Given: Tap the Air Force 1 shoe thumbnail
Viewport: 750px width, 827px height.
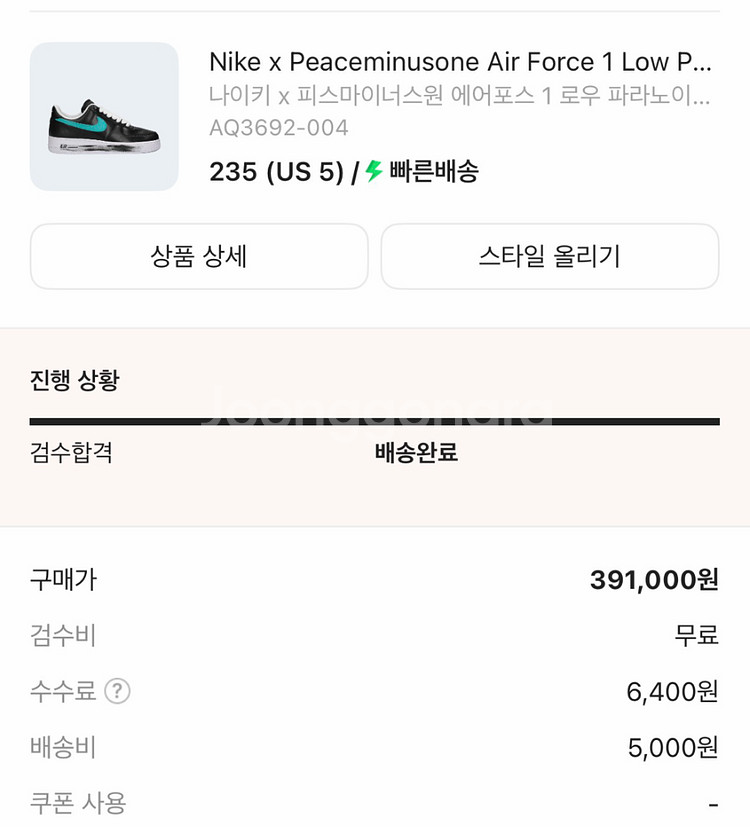Looking at the screenshot, I should tap(104, 117).
